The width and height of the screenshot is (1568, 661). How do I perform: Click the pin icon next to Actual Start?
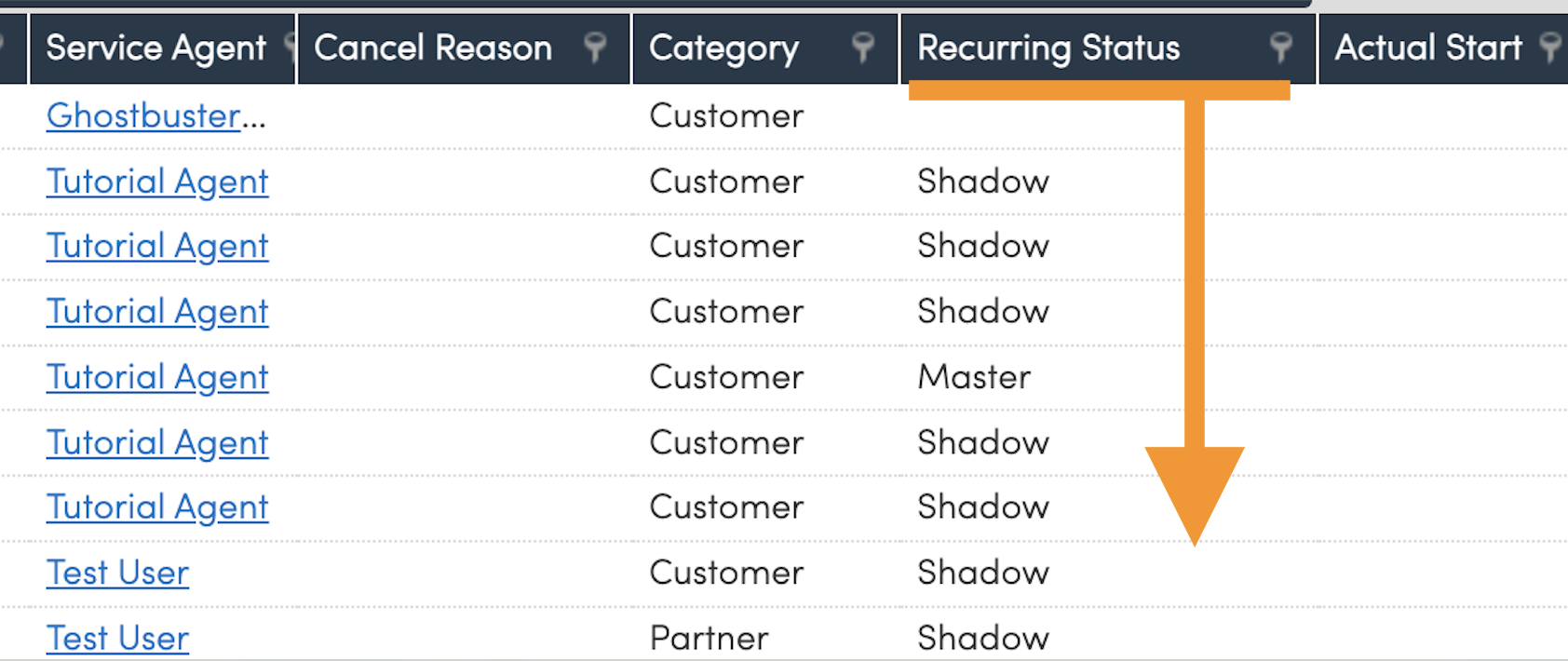1549,47
